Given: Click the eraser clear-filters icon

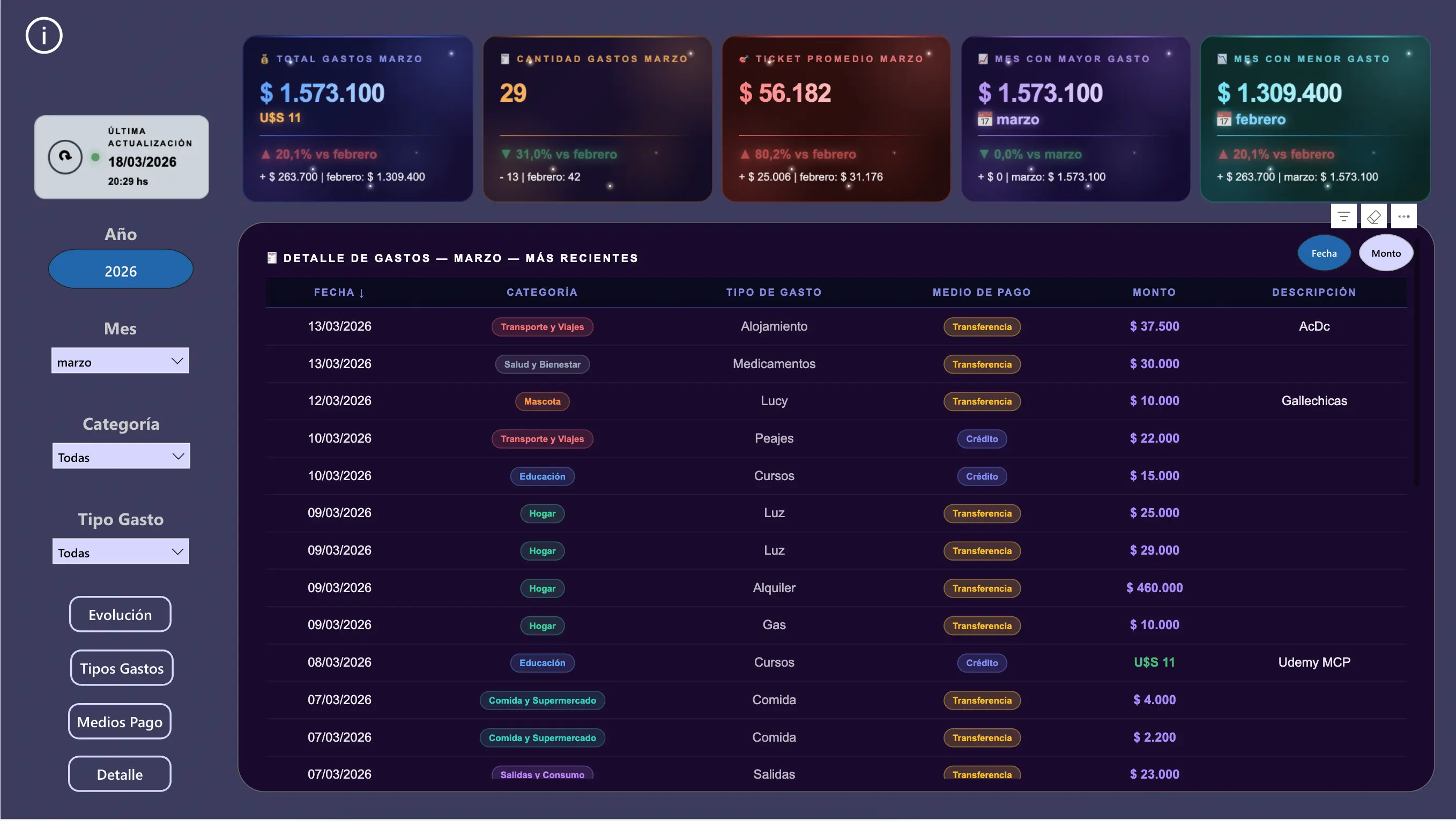Looking at the screenshot, I should pos(1373,217).
